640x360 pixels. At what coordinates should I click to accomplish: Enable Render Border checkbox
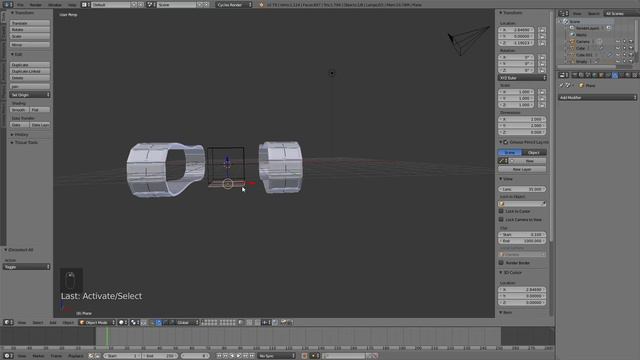click(501, 263)
